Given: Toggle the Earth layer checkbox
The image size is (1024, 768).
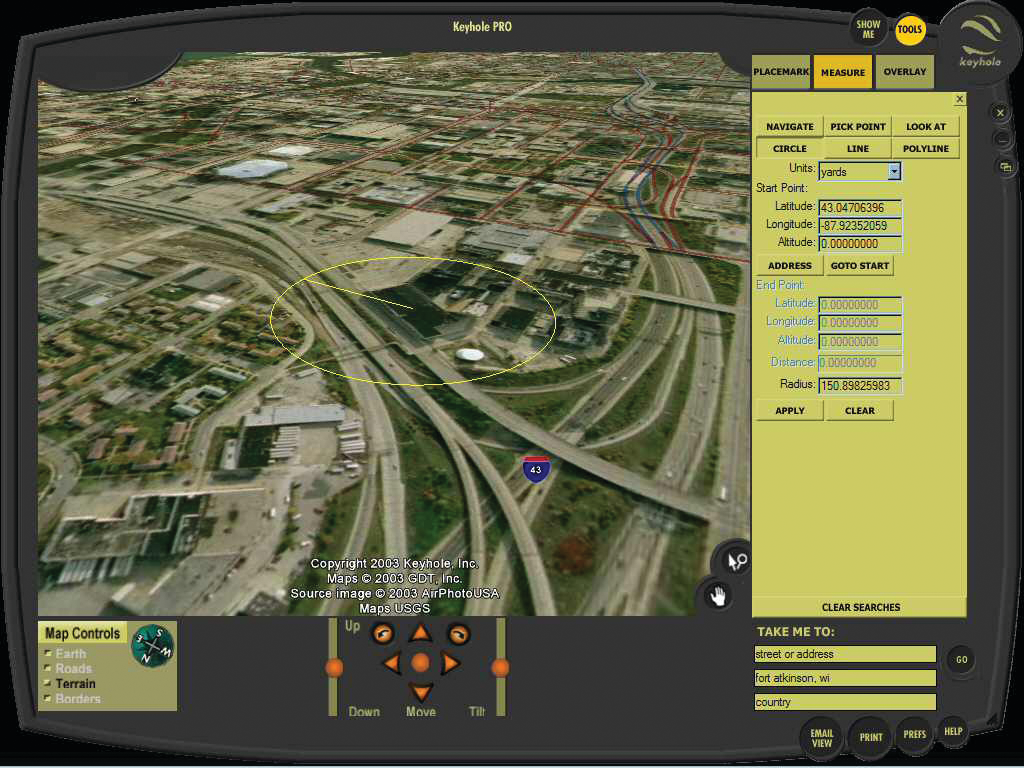Looking at the screenshot, I should (x=48, y=654).
